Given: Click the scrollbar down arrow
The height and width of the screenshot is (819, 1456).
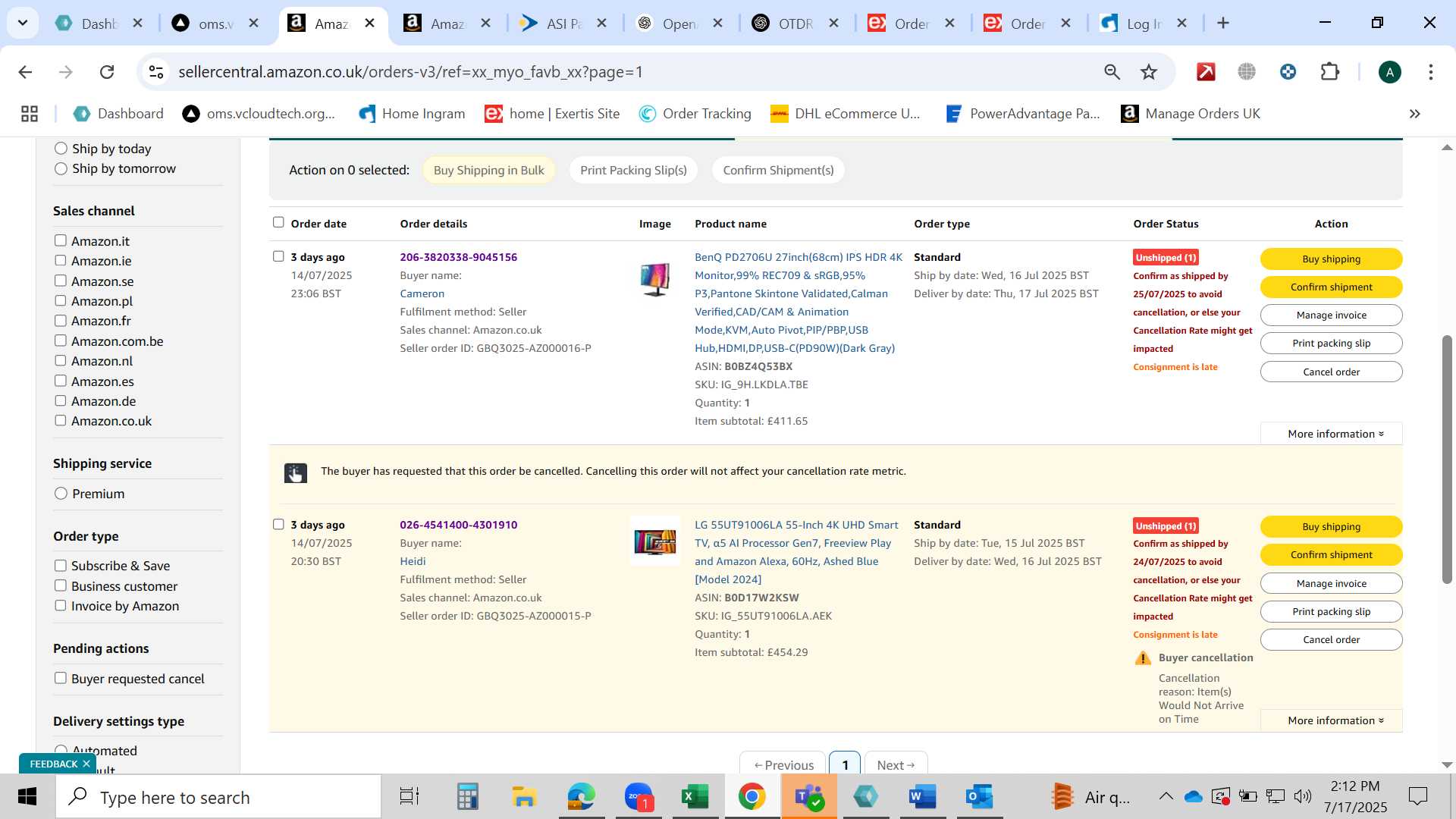Looking at the screenshot, I should pyautogui.click(x=1446, y=764).
